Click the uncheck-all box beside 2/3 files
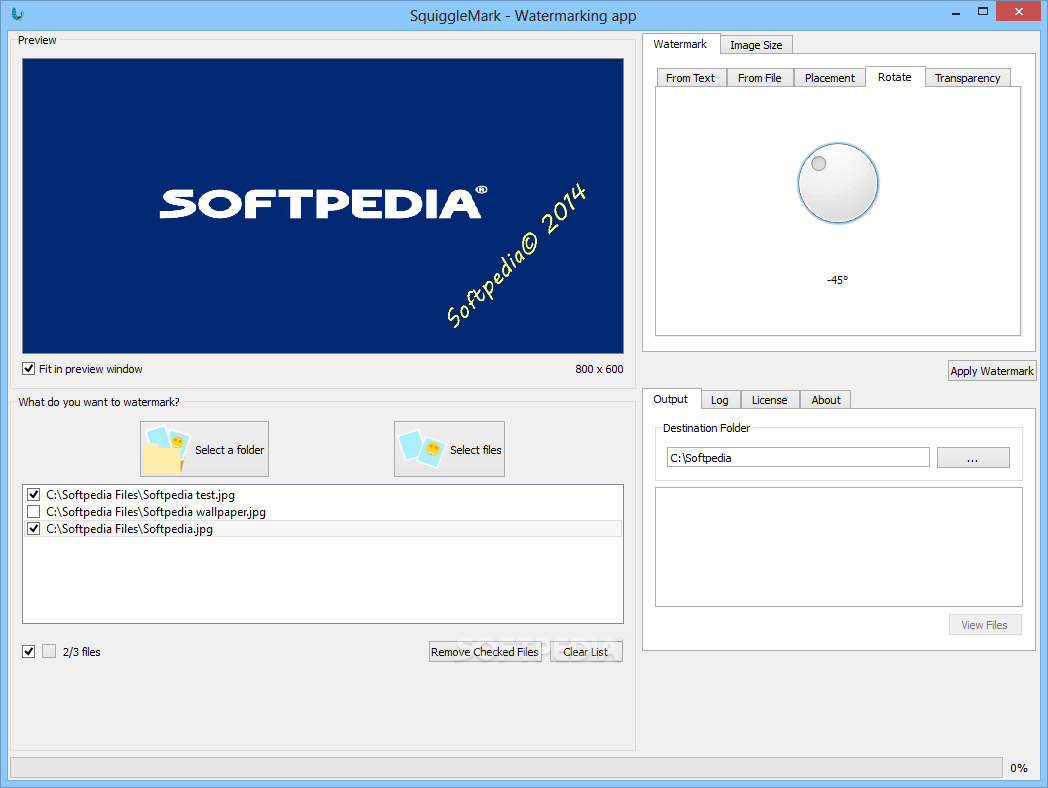This screenshot has height=788, width=1048. (x=49, y=652)
